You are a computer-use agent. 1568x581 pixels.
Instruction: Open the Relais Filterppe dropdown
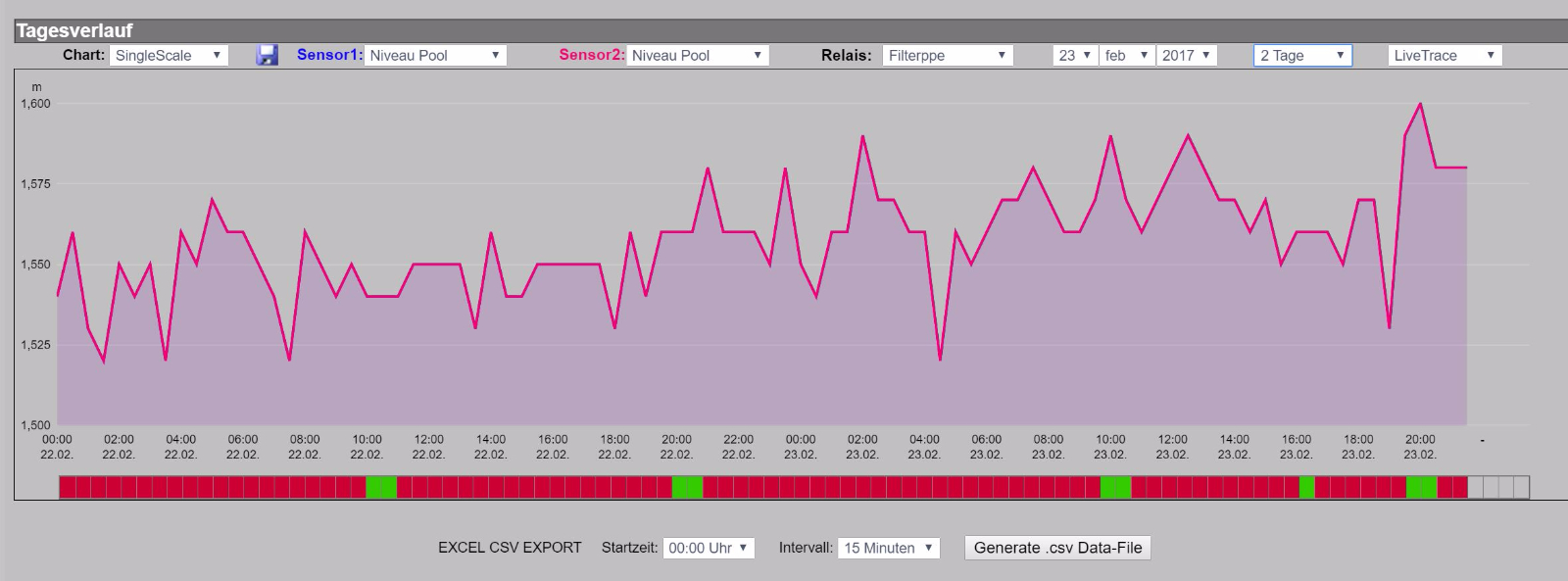click(948, 55)
